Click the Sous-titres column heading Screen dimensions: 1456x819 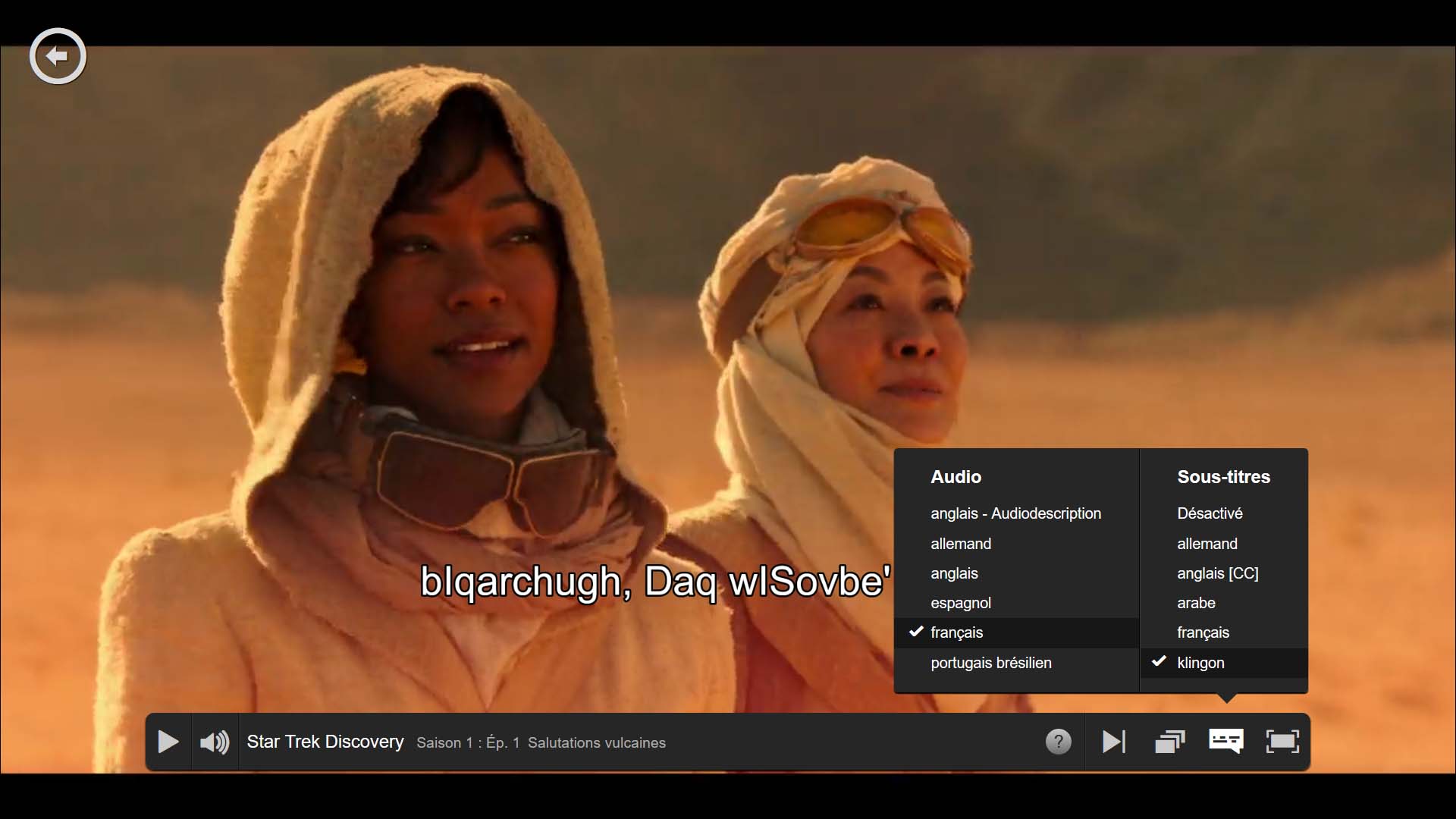(1223, 477)
